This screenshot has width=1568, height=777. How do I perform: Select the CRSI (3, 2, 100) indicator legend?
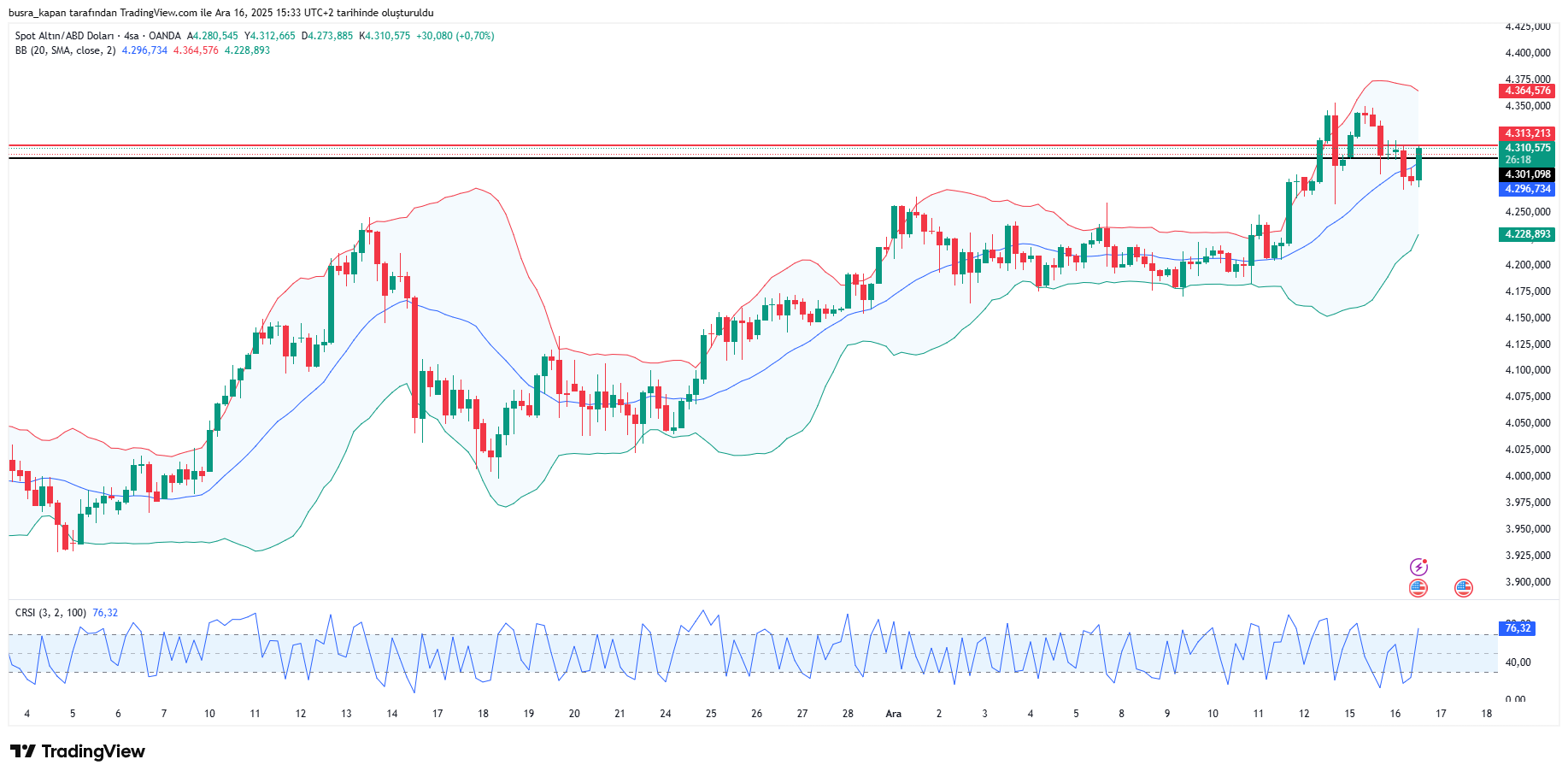tap(50, 613)
